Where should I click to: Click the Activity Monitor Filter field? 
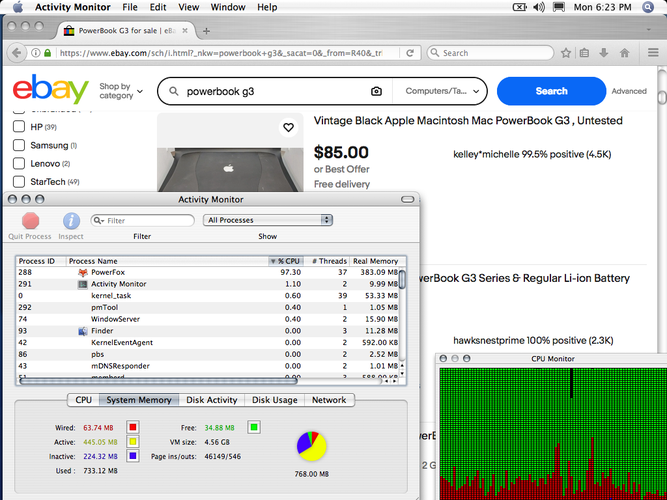pyautogui.click(x=143, y=220)
